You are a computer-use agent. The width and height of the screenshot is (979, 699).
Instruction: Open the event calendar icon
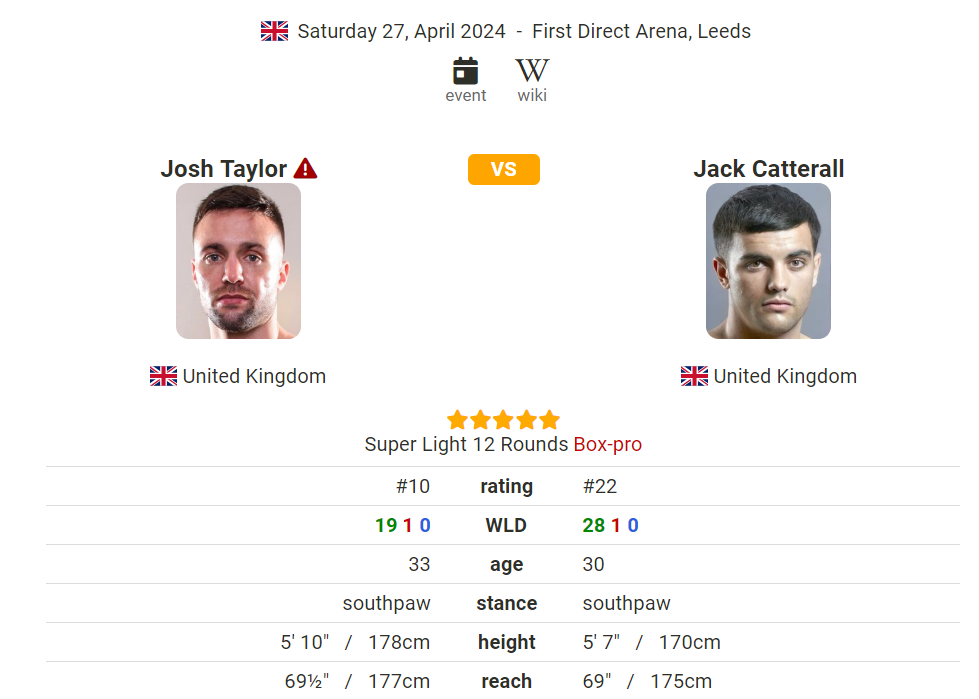(x=465, y=71)
